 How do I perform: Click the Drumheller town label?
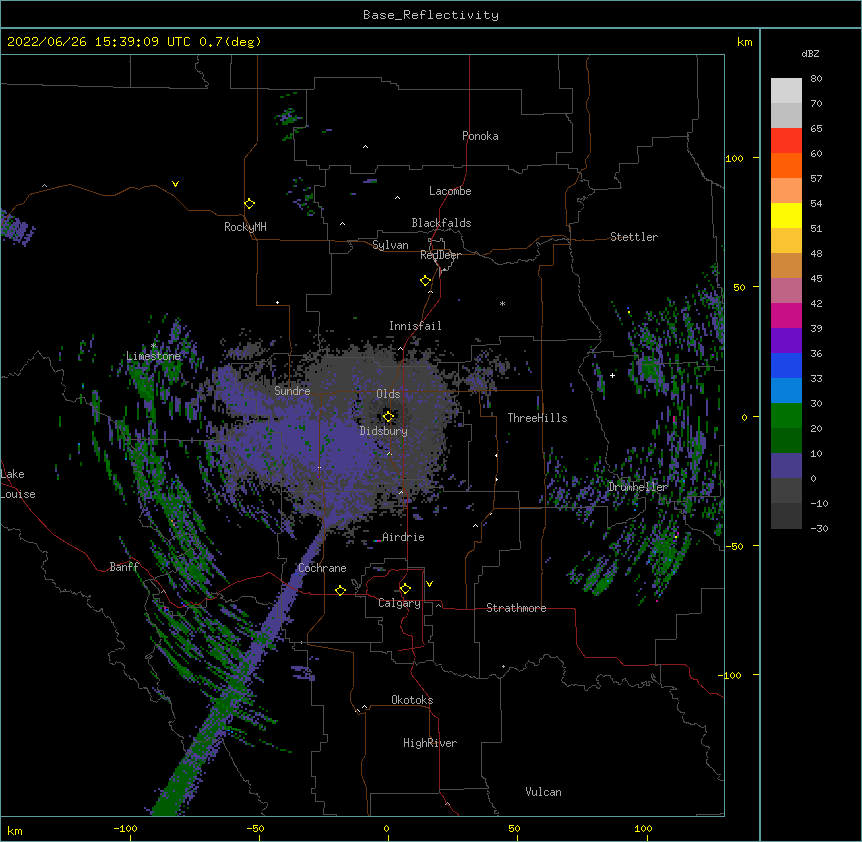pyautogui.click(x=638, y=487)
